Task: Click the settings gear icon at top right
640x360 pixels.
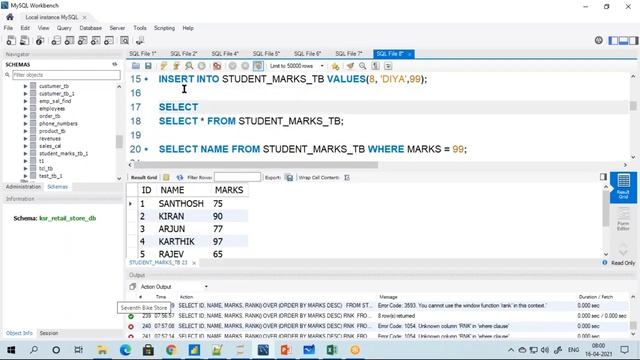Action: tap(598, 40)
